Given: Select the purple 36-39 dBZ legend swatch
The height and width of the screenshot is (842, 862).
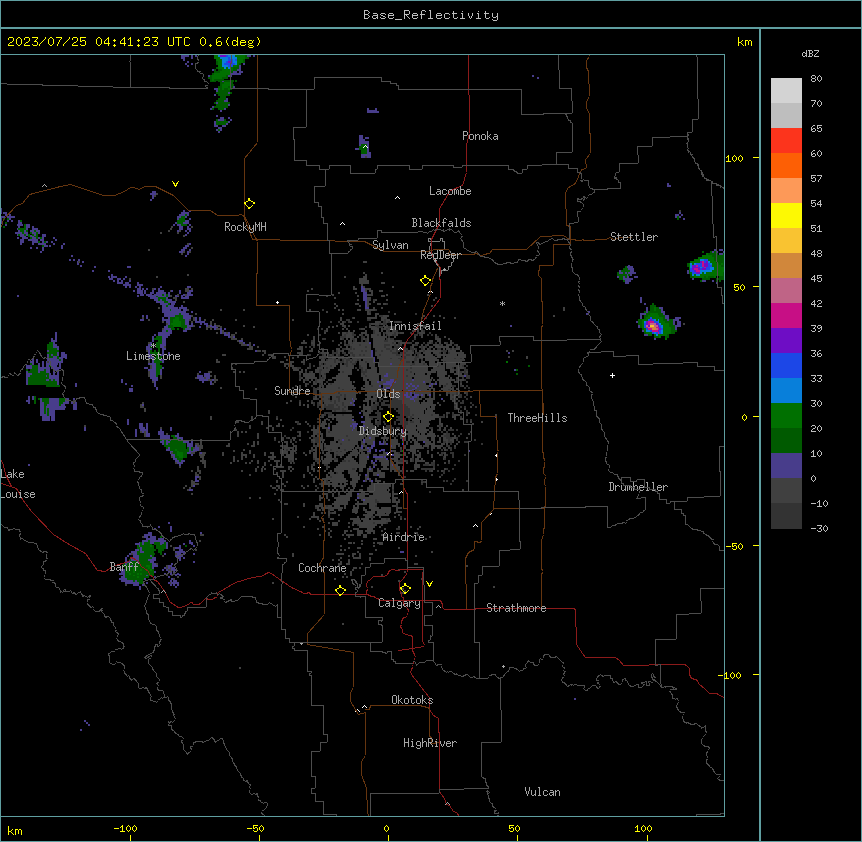Looking at the screenshot, I should point(786,341).
